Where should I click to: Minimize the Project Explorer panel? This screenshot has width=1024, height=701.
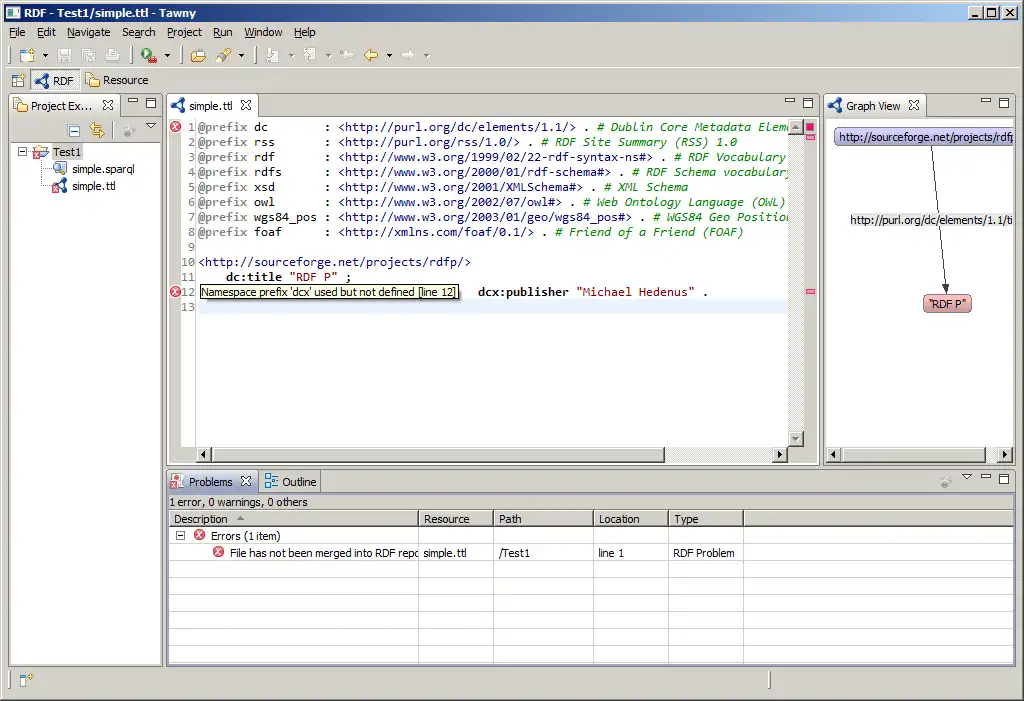[133, 101]
